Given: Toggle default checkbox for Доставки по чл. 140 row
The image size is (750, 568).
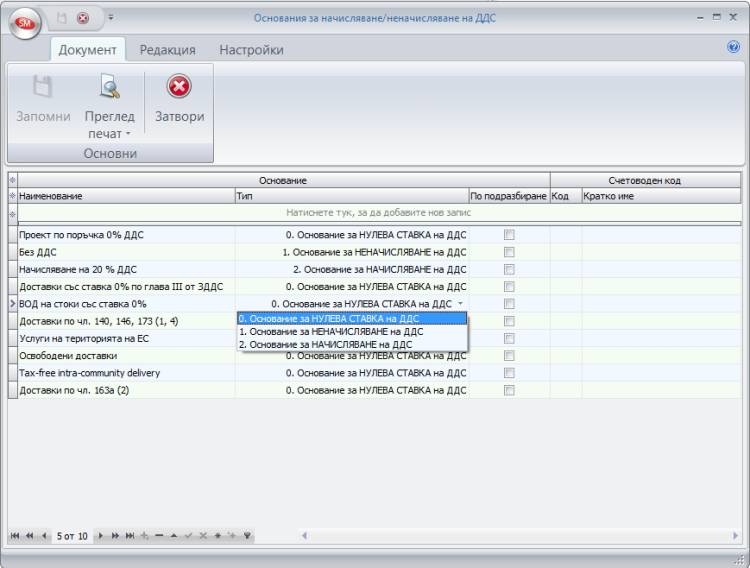Looking at the screenshot, I should [x=509, y=321].
